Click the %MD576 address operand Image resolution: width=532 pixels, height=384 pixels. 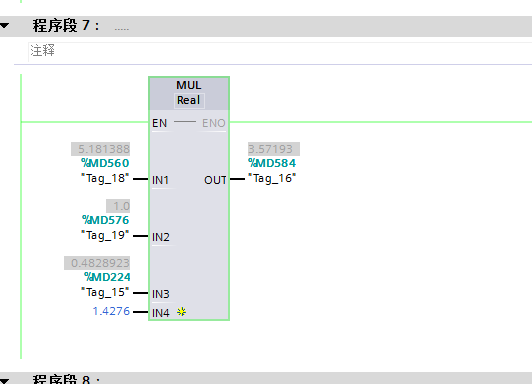(106, 220)
